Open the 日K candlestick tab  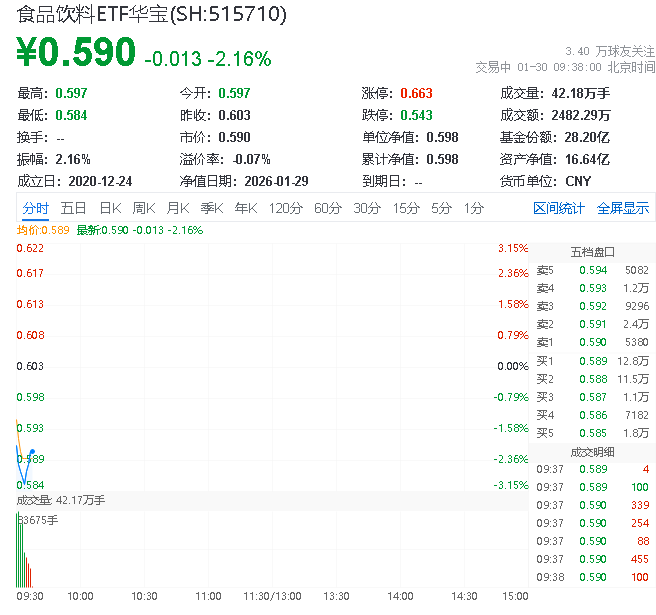[110, 208]
